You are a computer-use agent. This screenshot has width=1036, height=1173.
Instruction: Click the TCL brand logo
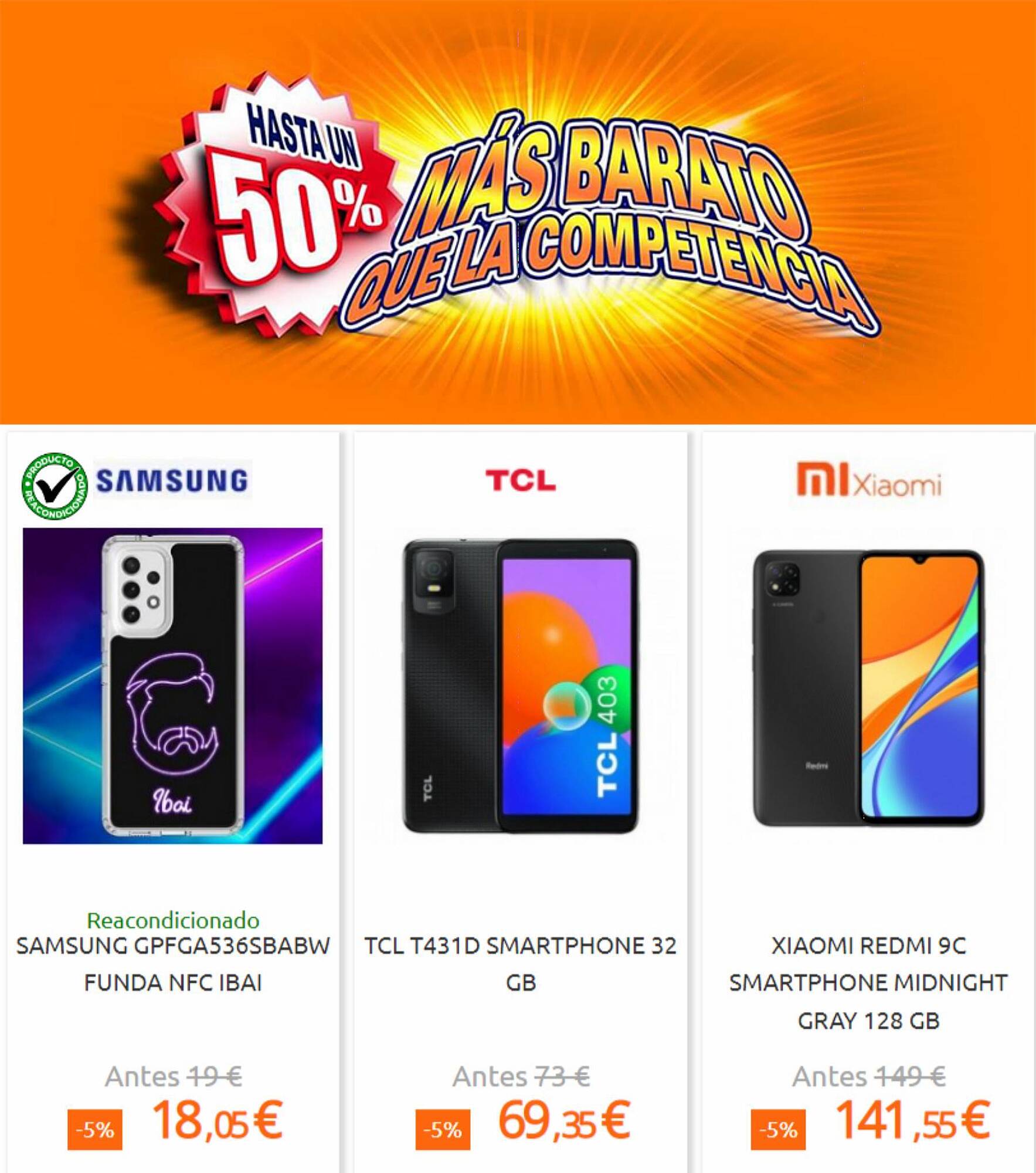pos(520,480)
